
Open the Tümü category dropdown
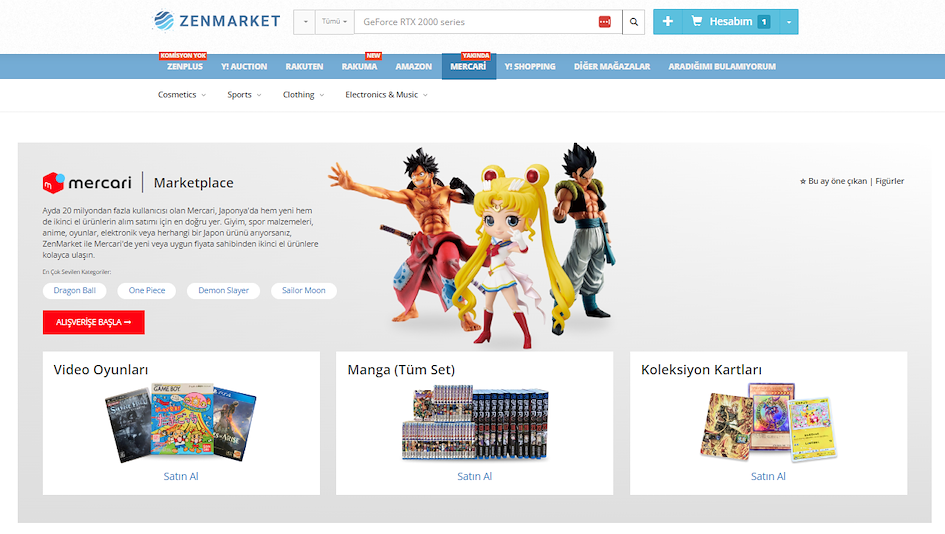click(x=334, y=22)
